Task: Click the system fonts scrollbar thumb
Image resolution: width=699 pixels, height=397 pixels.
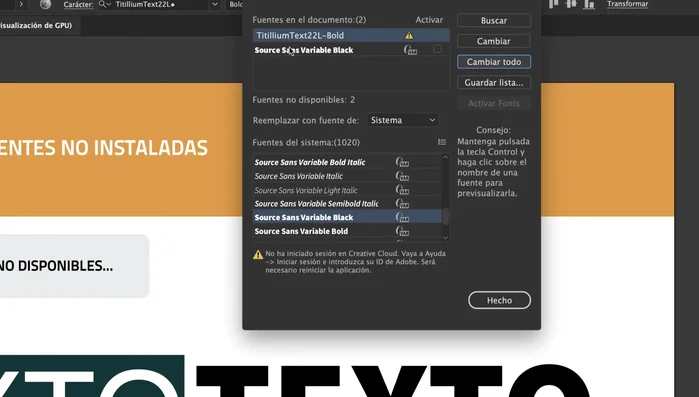Action: [x=445, y=217]
